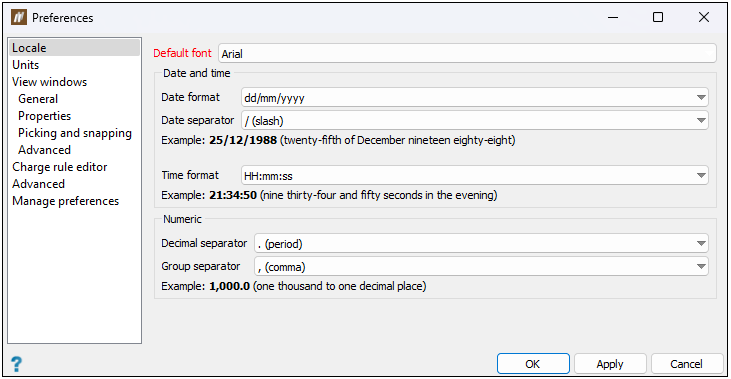Click the Preferences app icon in title bar
731x379 pixels.
point(19,18)
